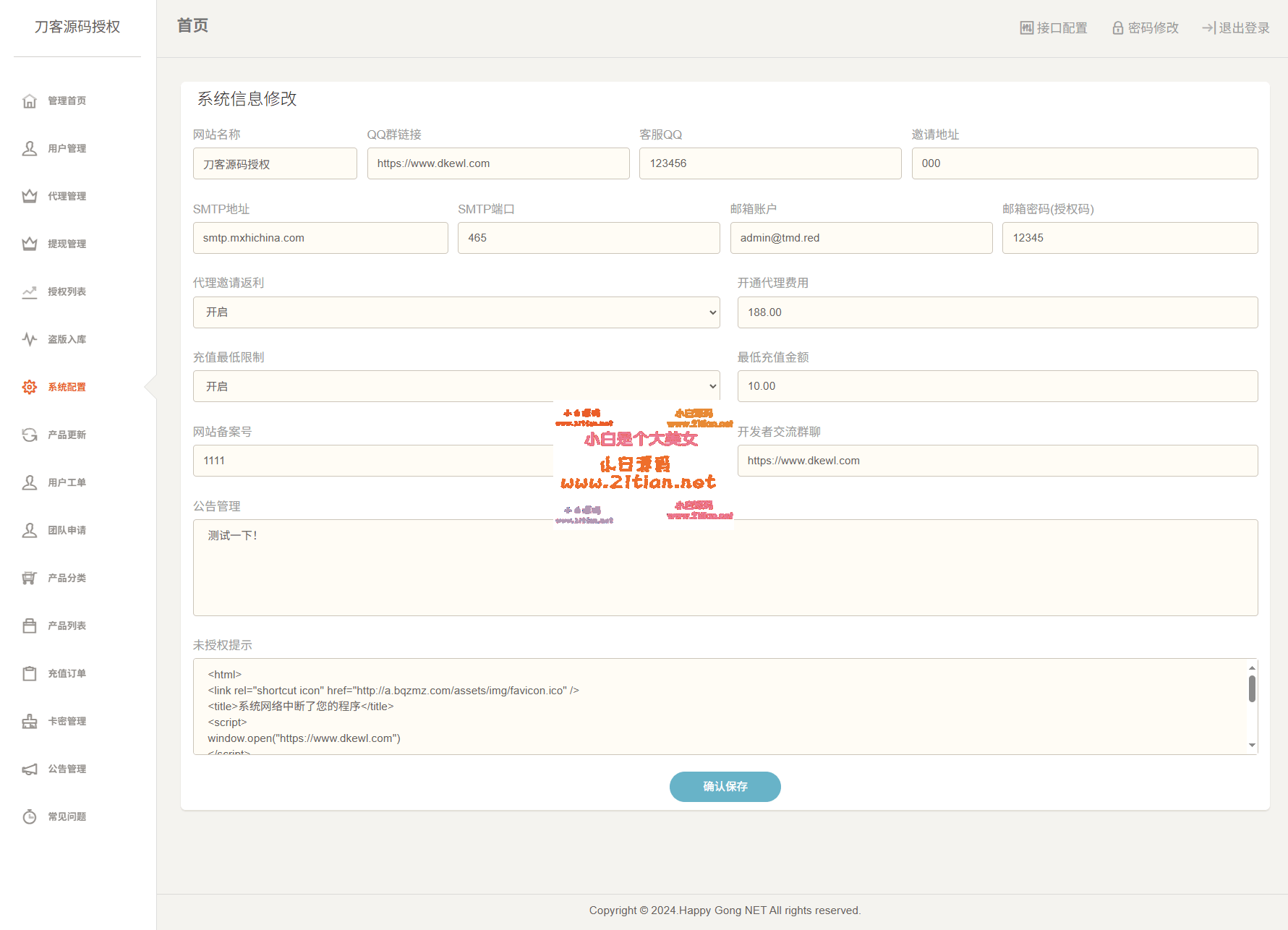Click the clock icon beside 常见问题
Image resolution: width=1288 pixels, height=930 pixels.
(30, 816)
